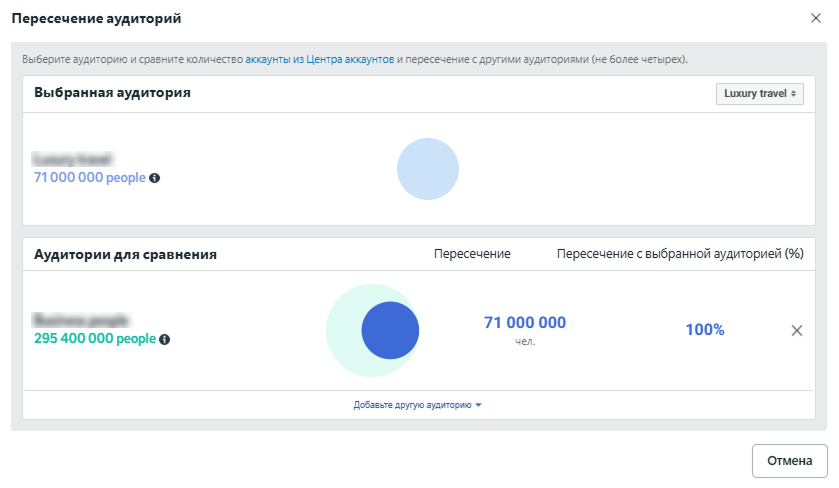Click info icon next to 295 400 000 people
The height and width of the screenshot is (488, 839).
165,339
